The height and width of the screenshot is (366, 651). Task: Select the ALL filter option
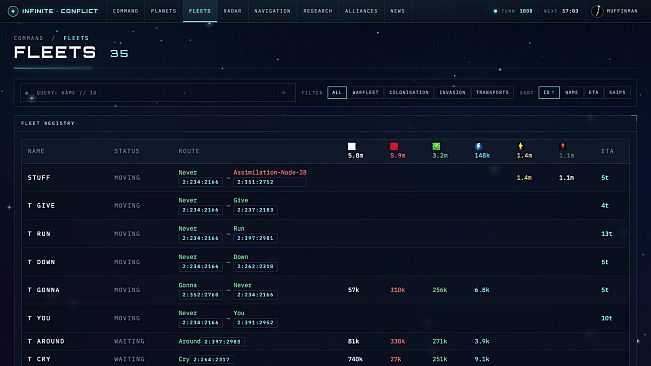337,93
